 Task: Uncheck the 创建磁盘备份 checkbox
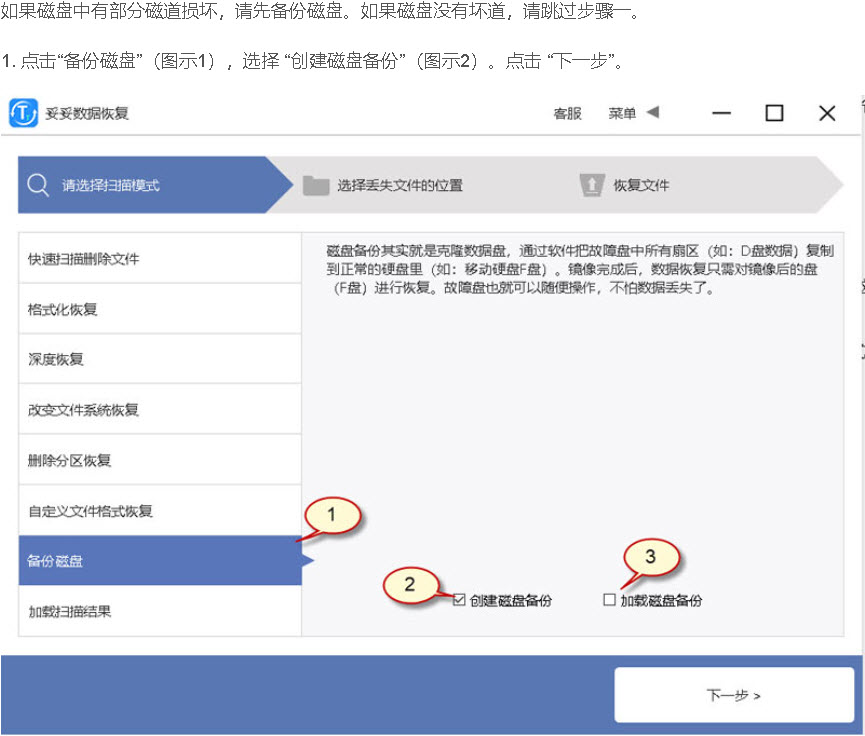pos(459,600)
